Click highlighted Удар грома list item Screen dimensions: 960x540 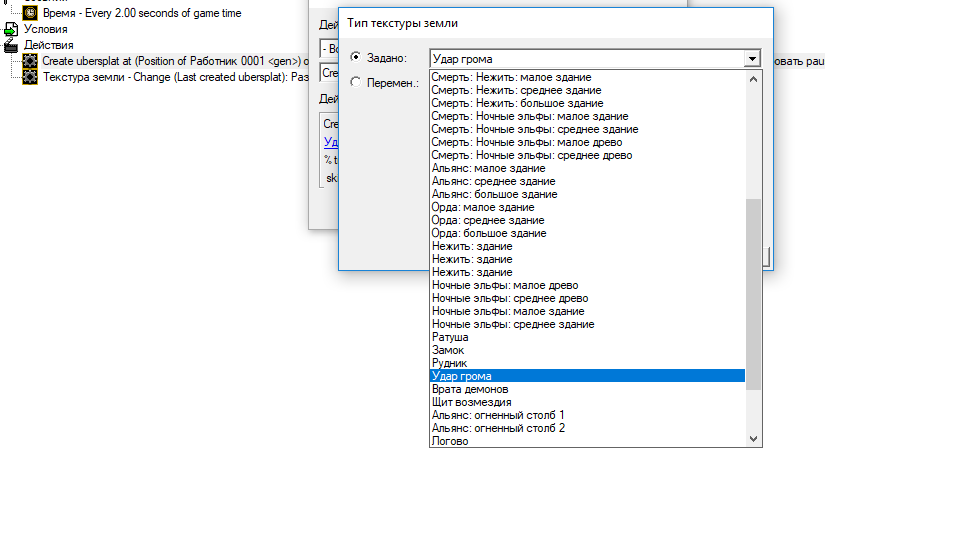588,376
